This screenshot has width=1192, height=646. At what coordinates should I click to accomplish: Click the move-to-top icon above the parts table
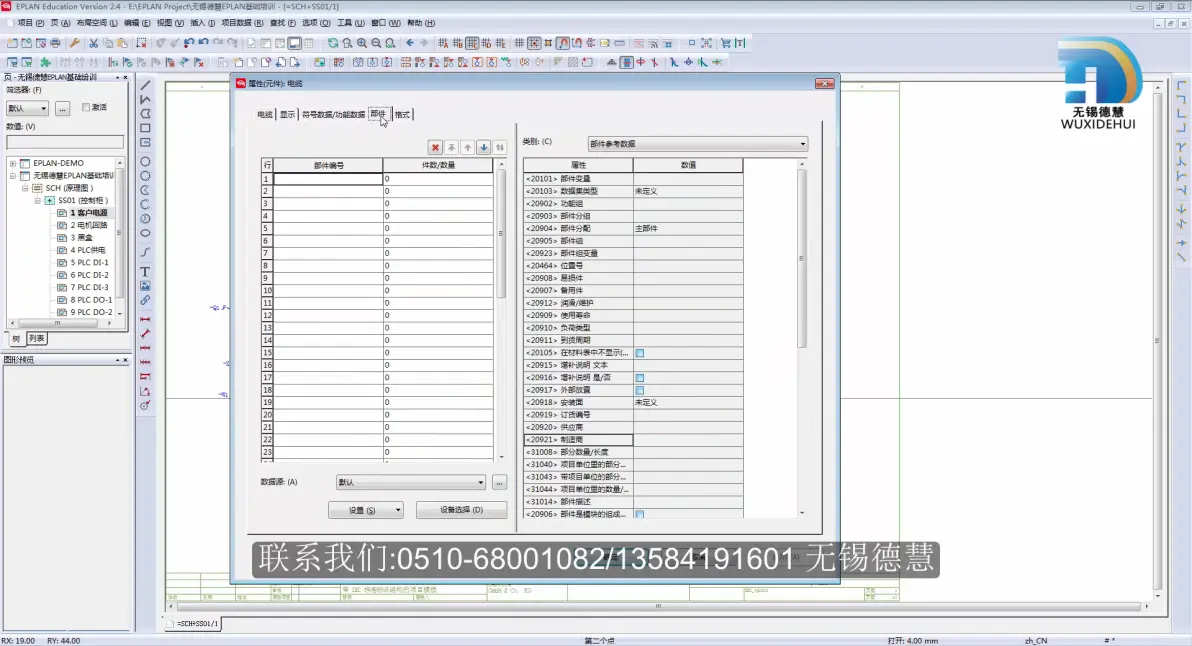tap(452, 147)
